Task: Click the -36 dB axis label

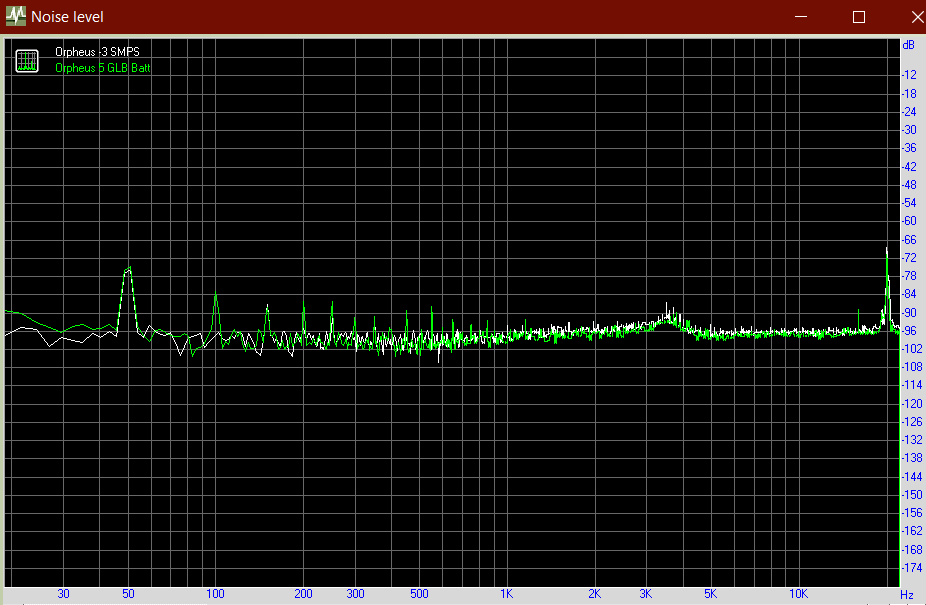Action: 909,148
